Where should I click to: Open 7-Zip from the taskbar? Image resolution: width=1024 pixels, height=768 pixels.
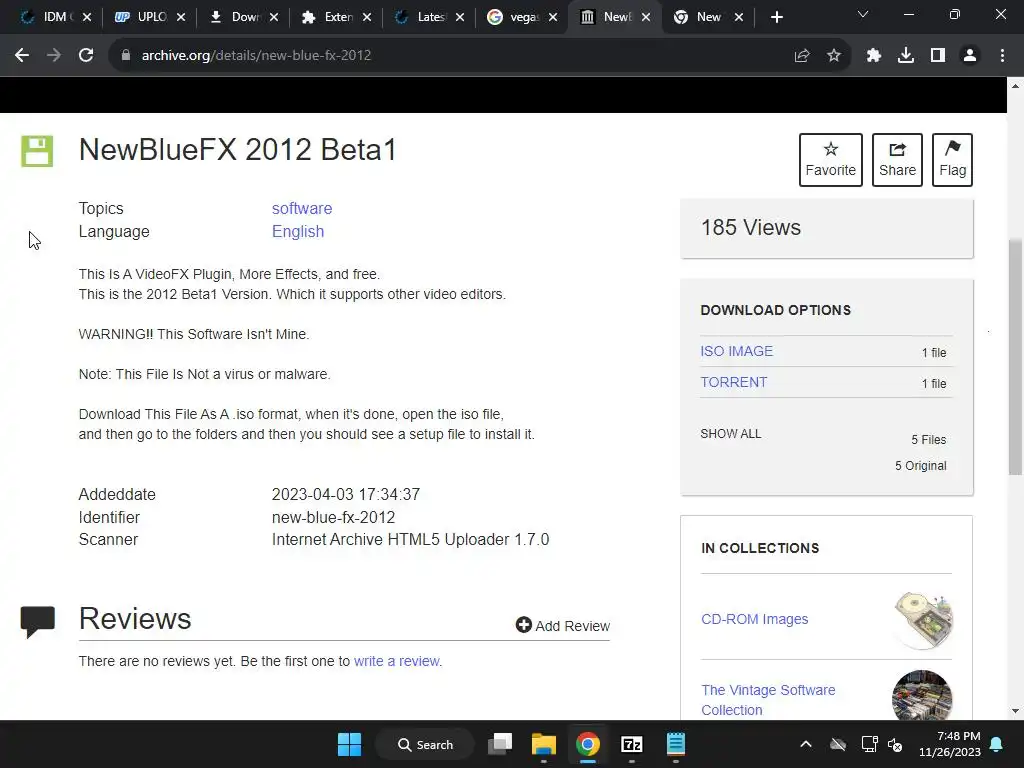(632, 744)
